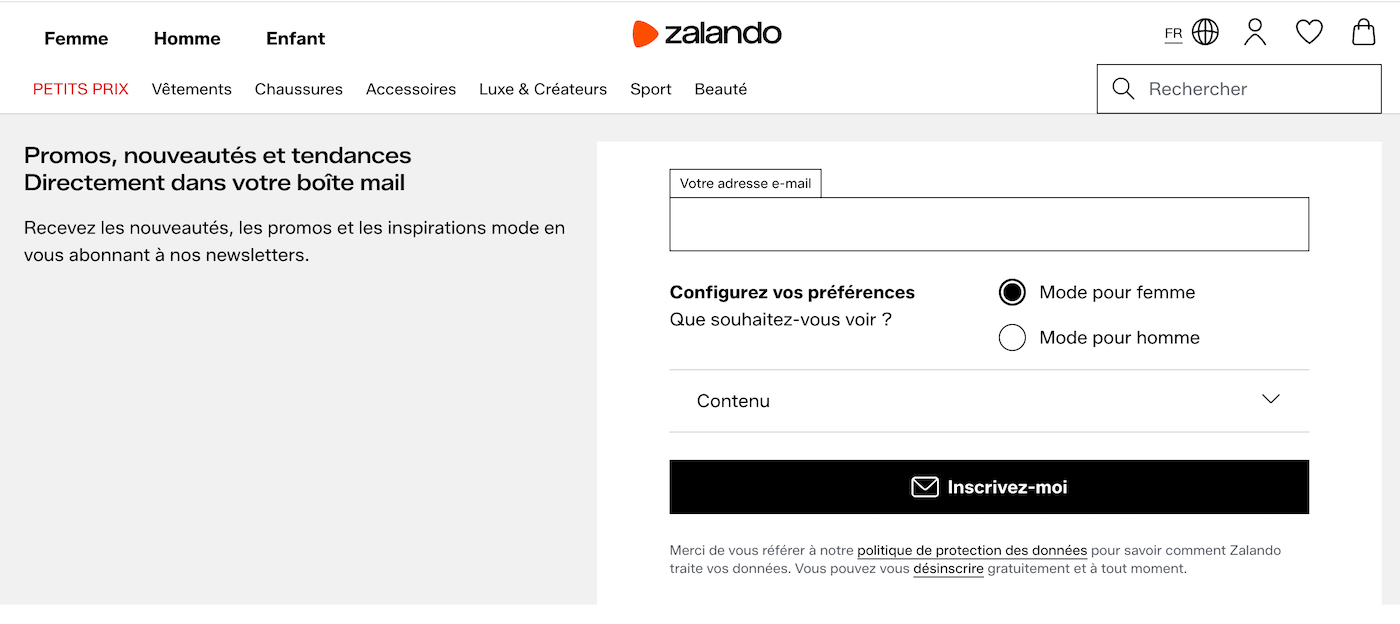This screenshot has height=624, width=1400.
Task: Switch to the Homme tab
Action: click(x=186, y=38)
